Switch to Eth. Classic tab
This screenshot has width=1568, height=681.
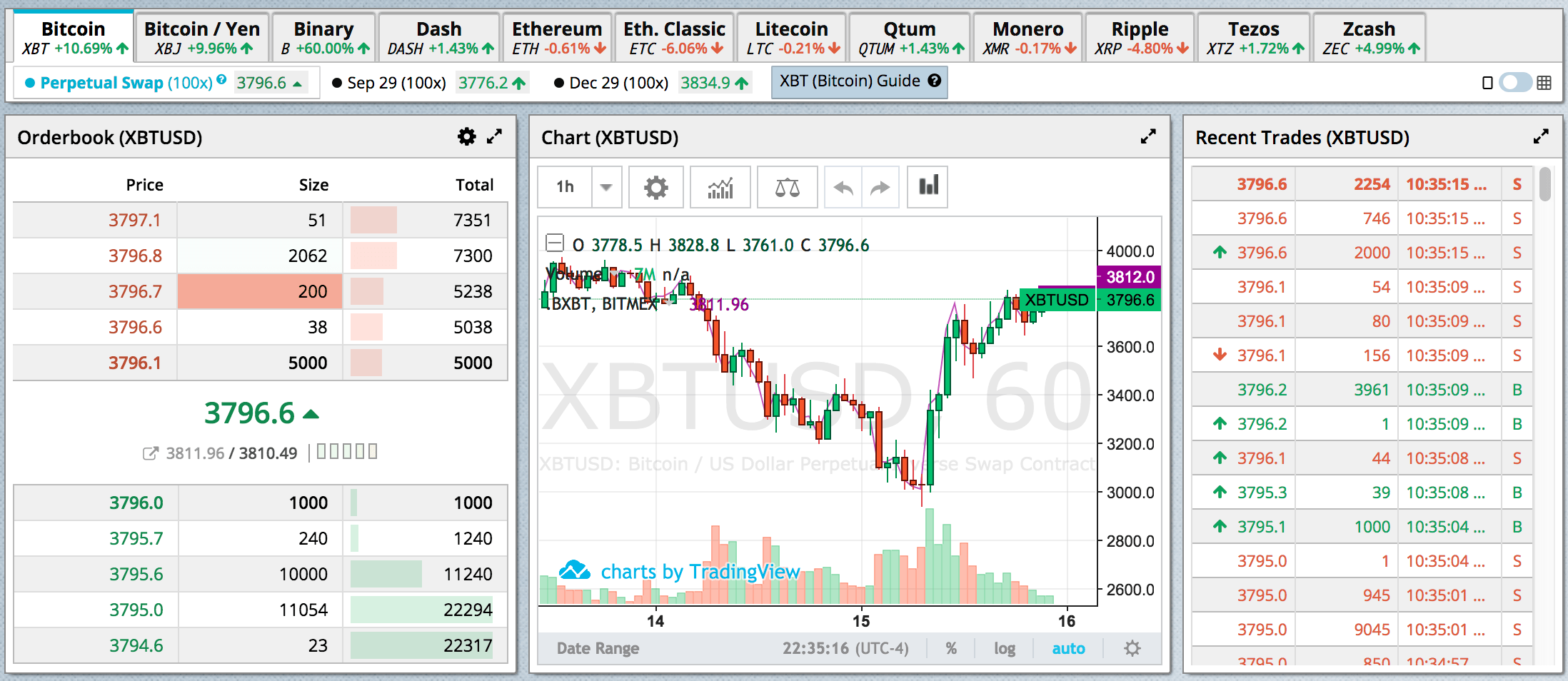(x=674, y=36)
